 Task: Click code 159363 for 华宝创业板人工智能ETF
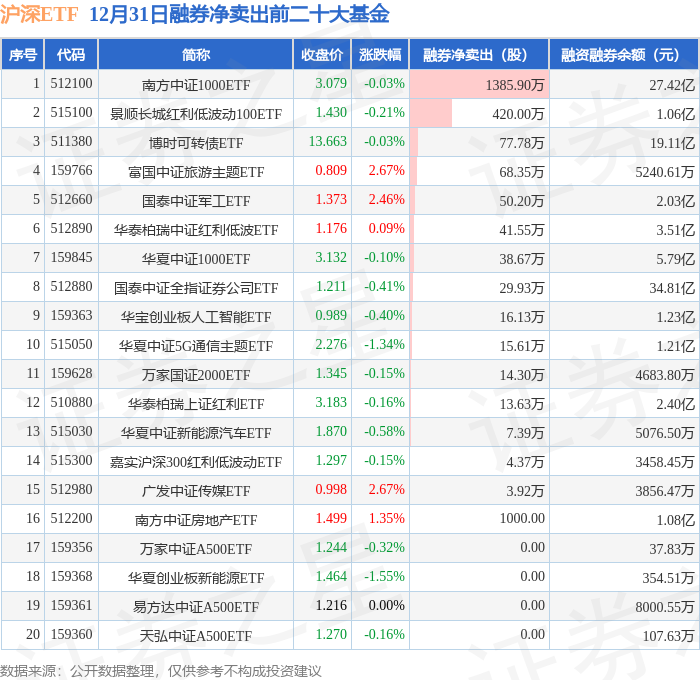click(71, 315)
